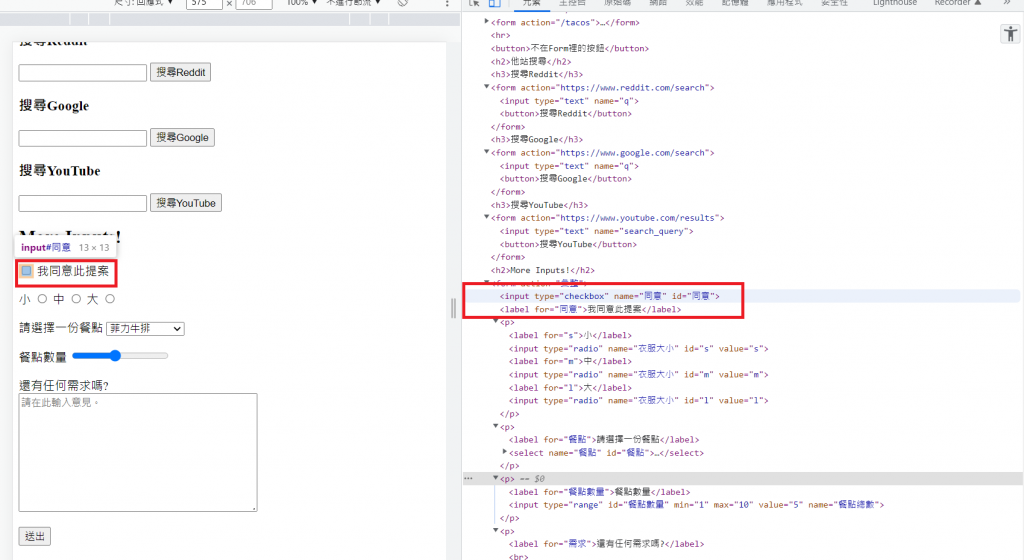Collapse the google.com search form node
Viewport: 1024px width, 560px height.
coord(487,152)
